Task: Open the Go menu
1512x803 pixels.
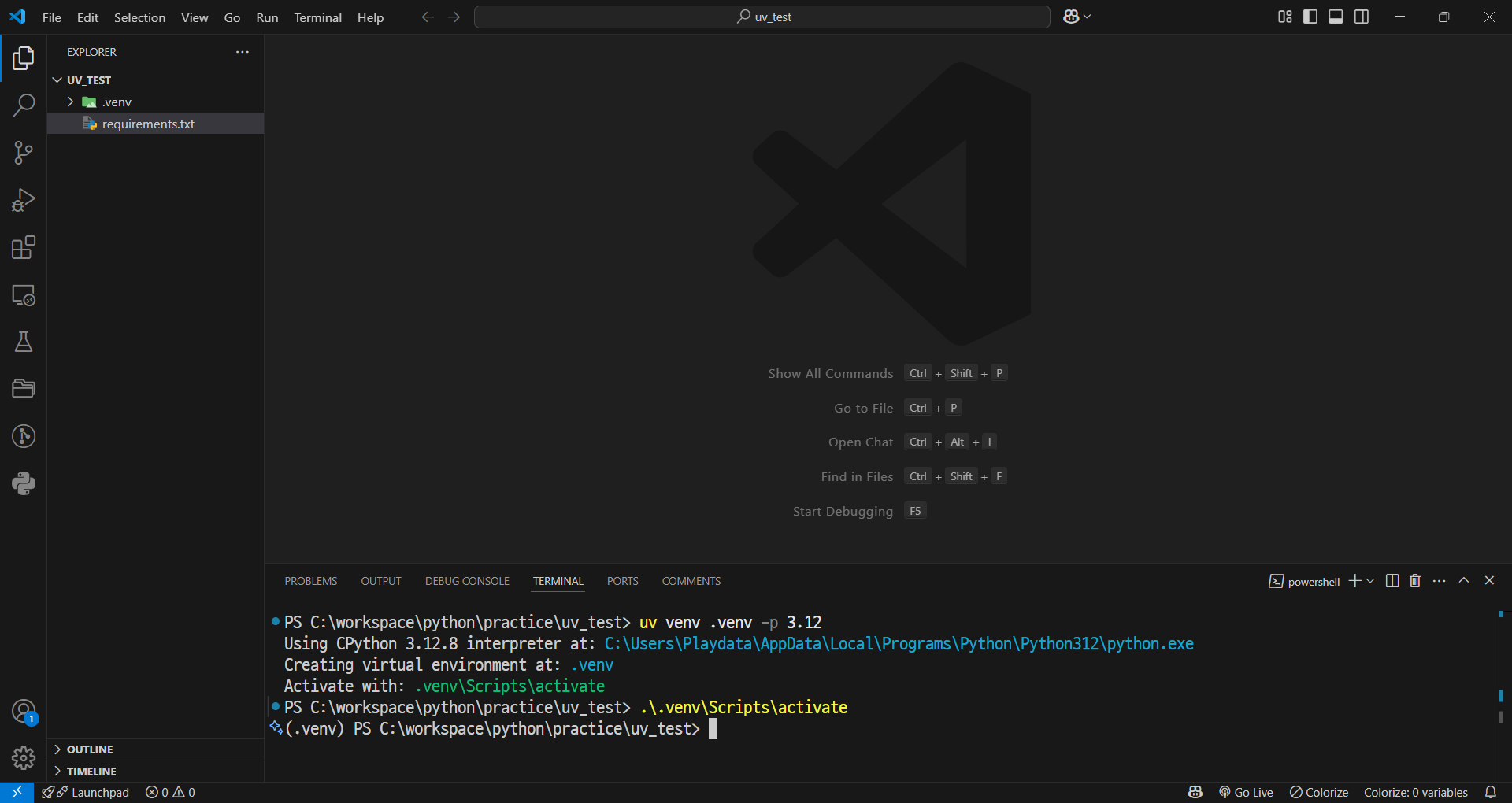Action: [x=232, y=17]
